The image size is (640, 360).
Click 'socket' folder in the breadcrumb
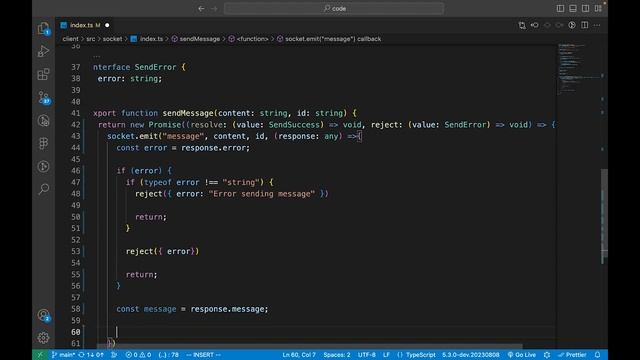(112, 39)
